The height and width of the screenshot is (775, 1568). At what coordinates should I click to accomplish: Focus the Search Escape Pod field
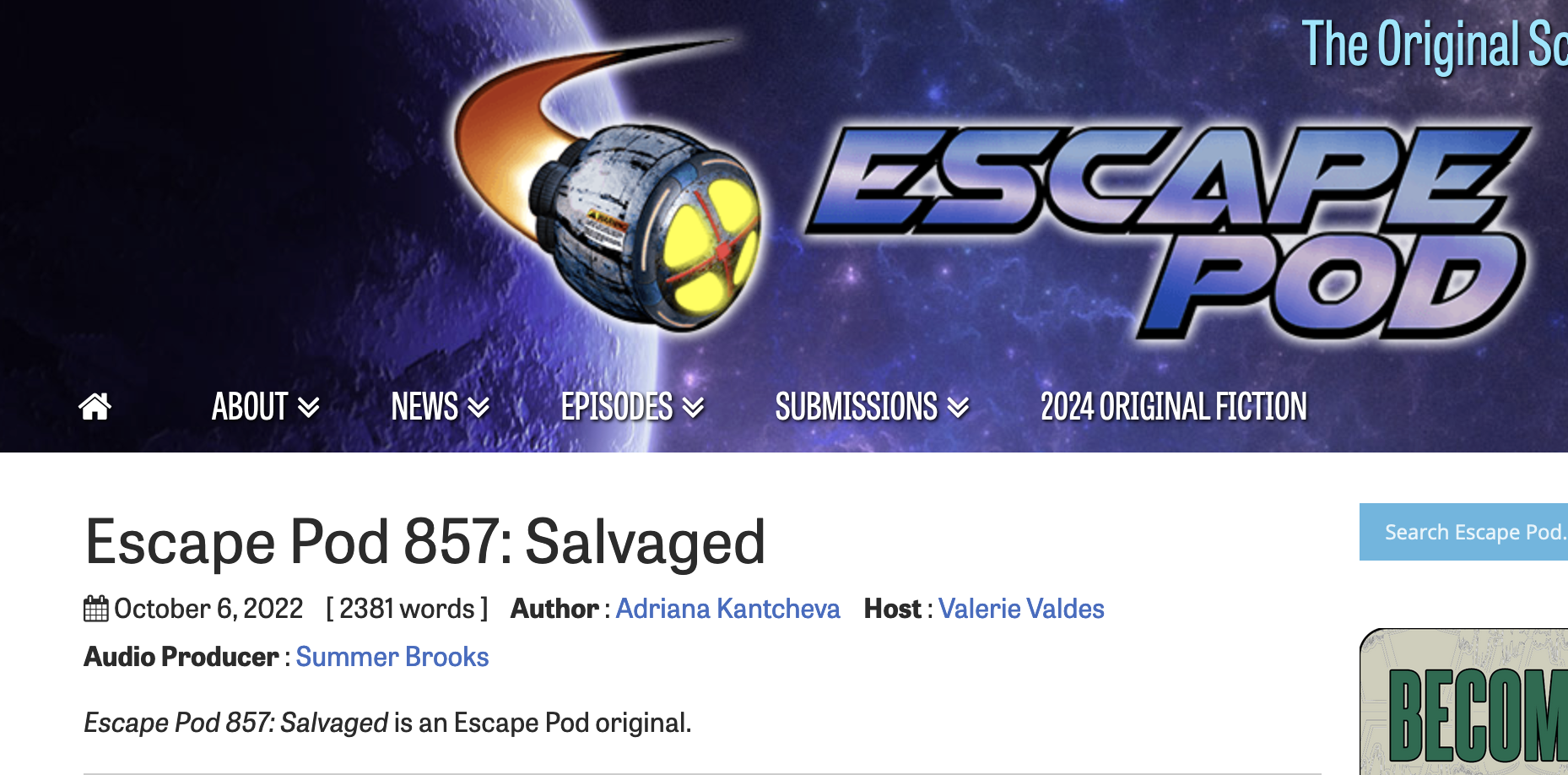1463,532
